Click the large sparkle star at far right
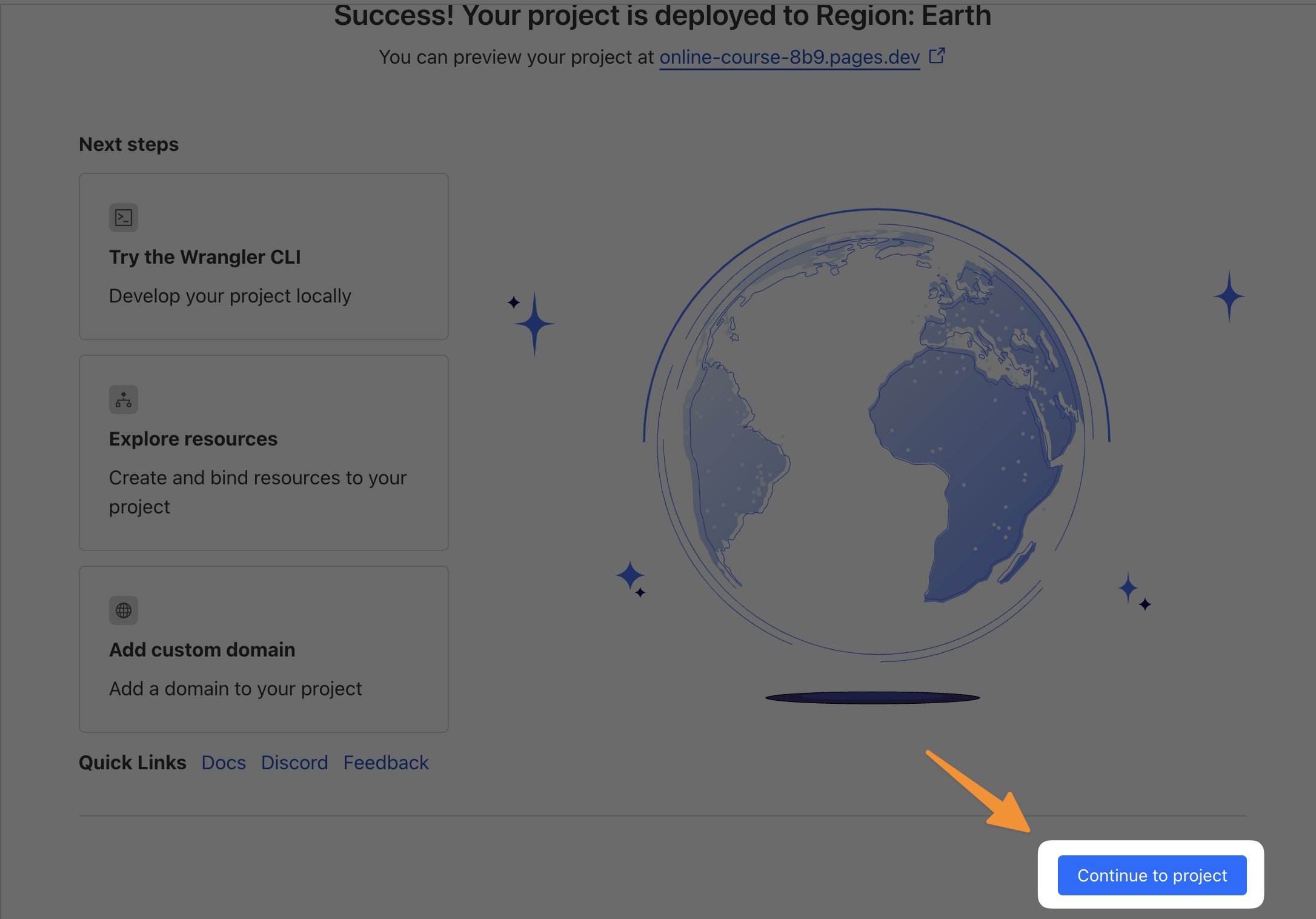Screen dimensions: 1316x919 click(x=1229, y=296)
